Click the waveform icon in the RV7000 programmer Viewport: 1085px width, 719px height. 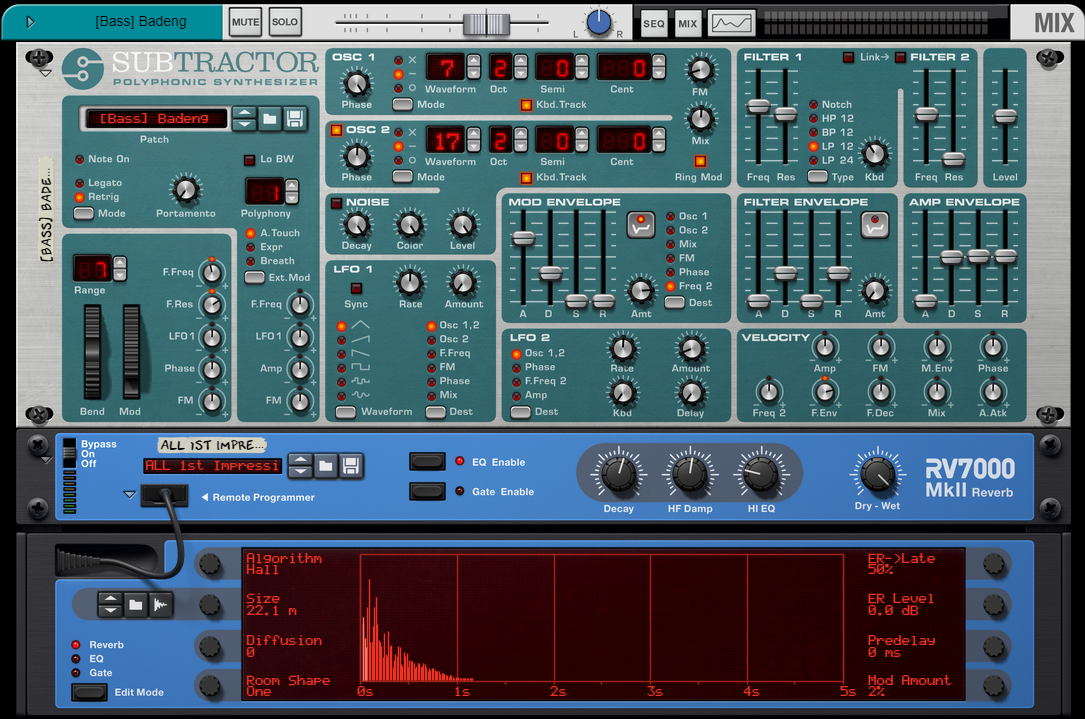(160, 604)
